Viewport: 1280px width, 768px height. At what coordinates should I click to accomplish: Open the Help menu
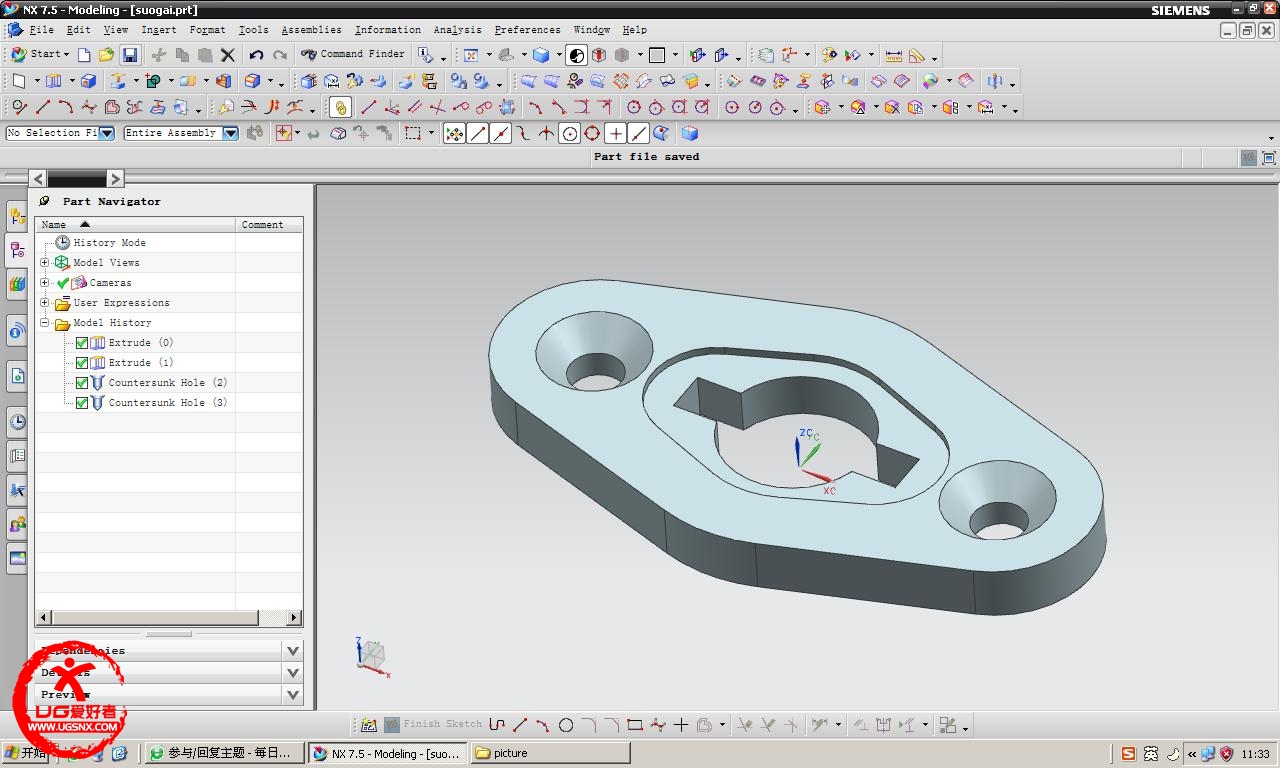[x=634, y=30]
